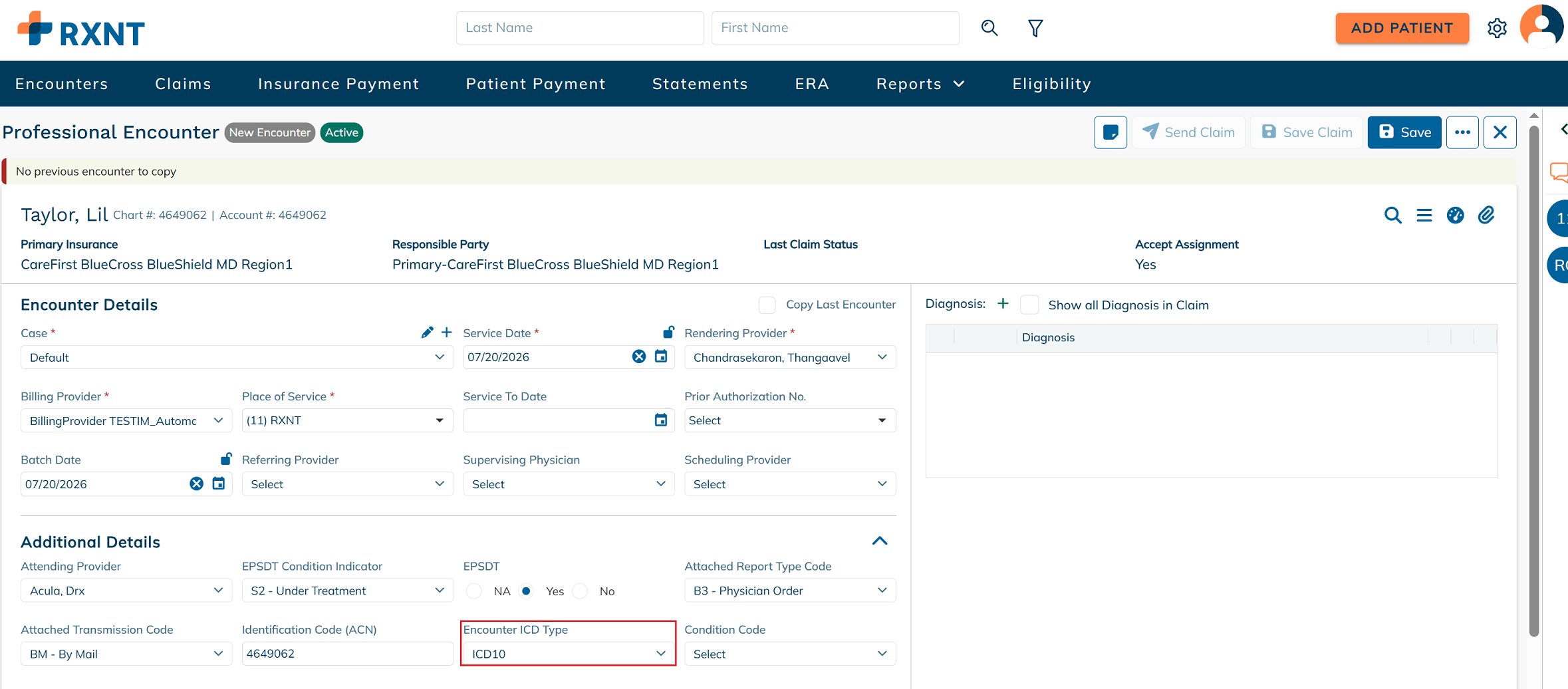Edit the Case using pencil icon
The height and width of the screenshot is (689, 1568).
click(x=427, y=332)
